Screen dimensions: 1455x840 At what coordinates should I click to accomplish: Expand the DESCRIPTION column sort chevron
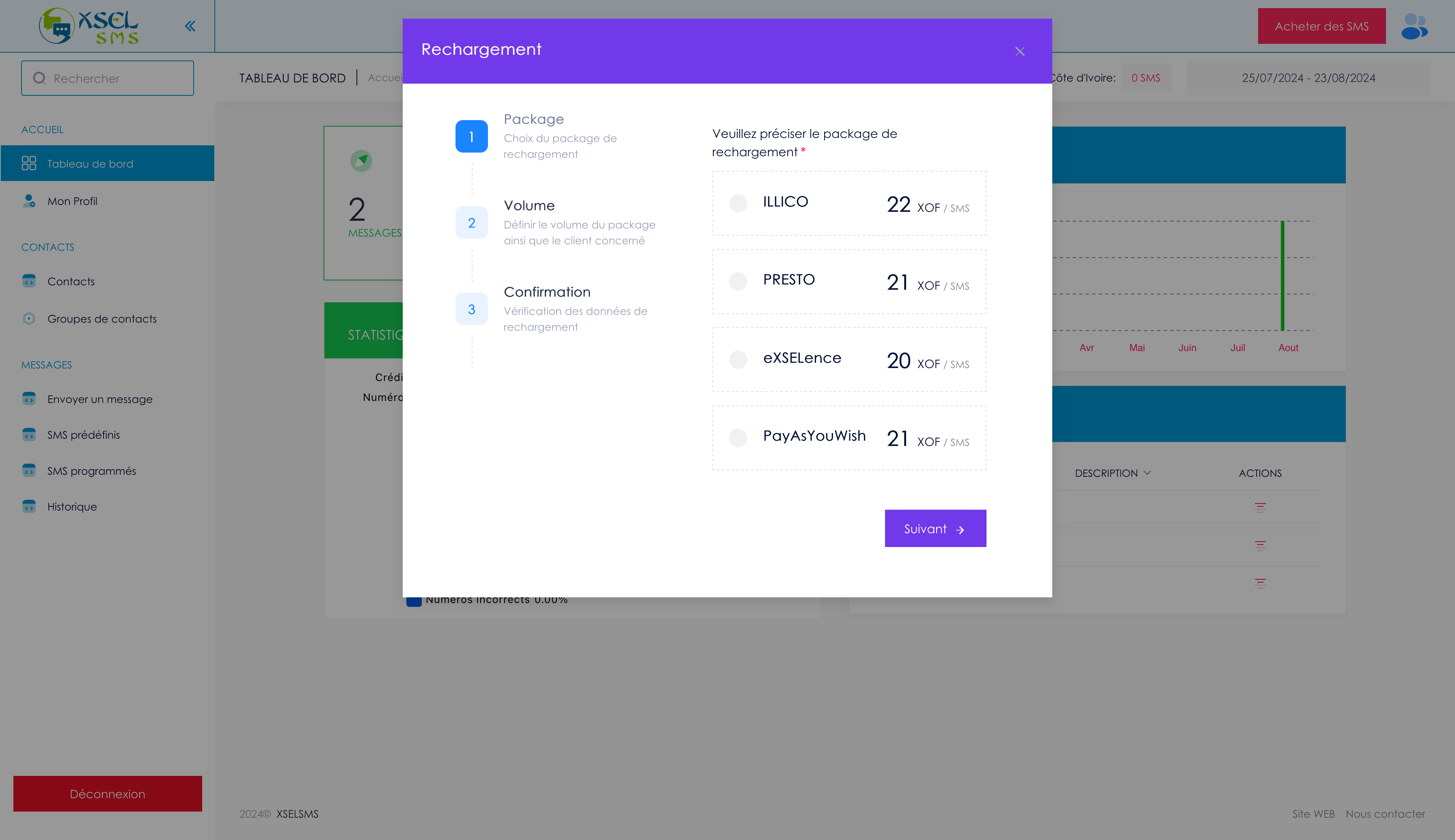point(1147,472)
